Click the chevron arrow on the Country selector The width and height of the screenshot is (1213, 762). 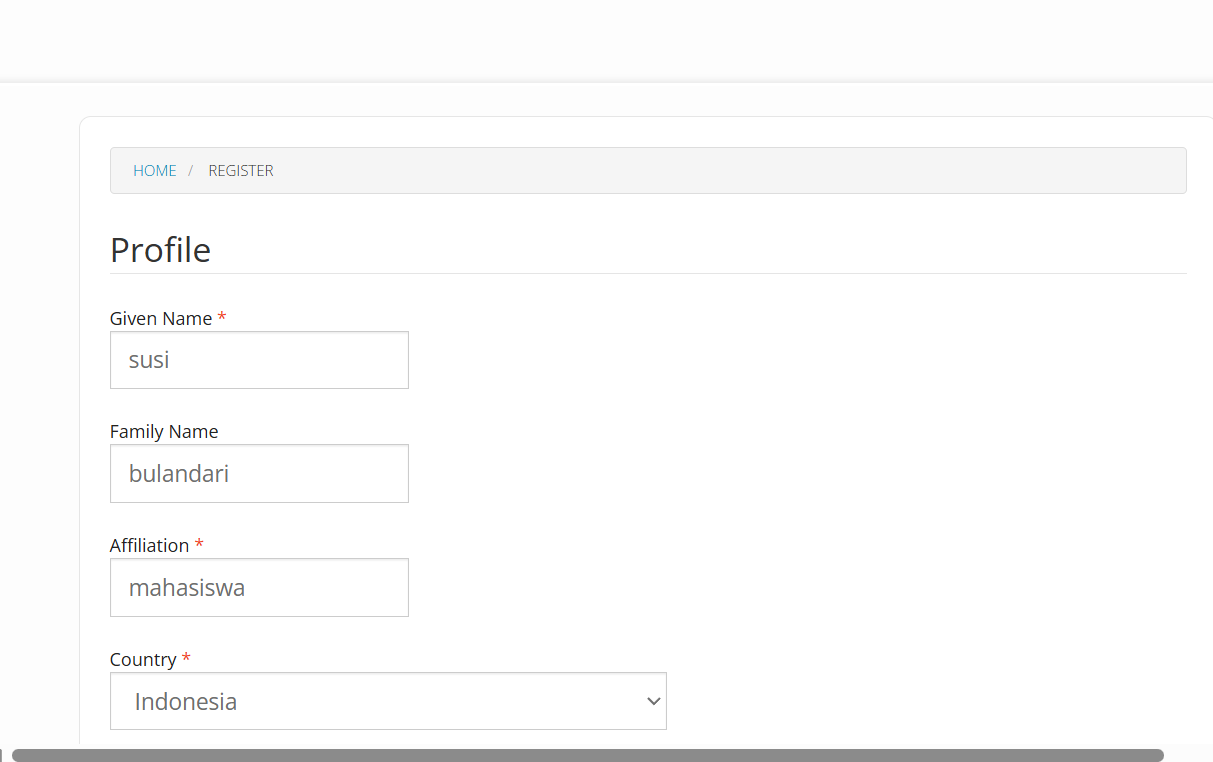pyautogui.click(x=654, y=701)
